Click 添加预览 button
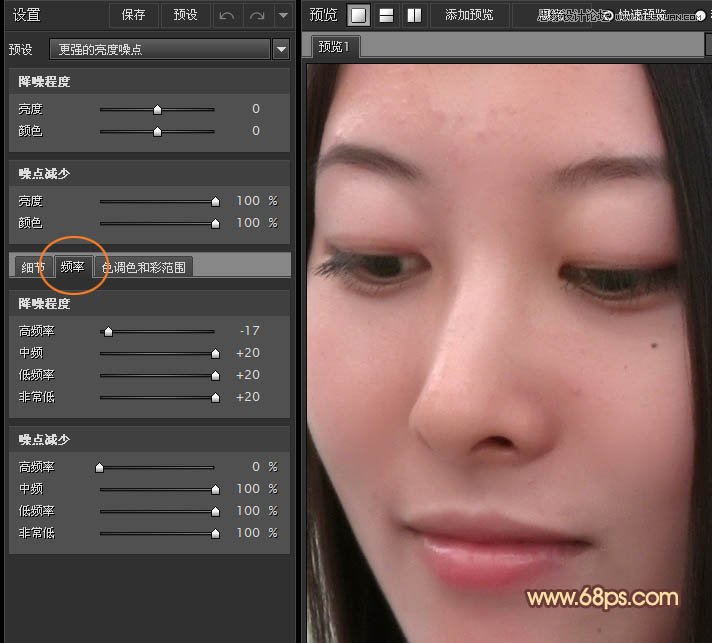 point(469,15)
